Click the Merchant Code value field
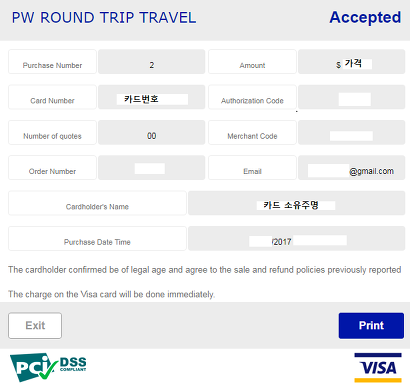This screenshot has width=410, height=390. 352,132
